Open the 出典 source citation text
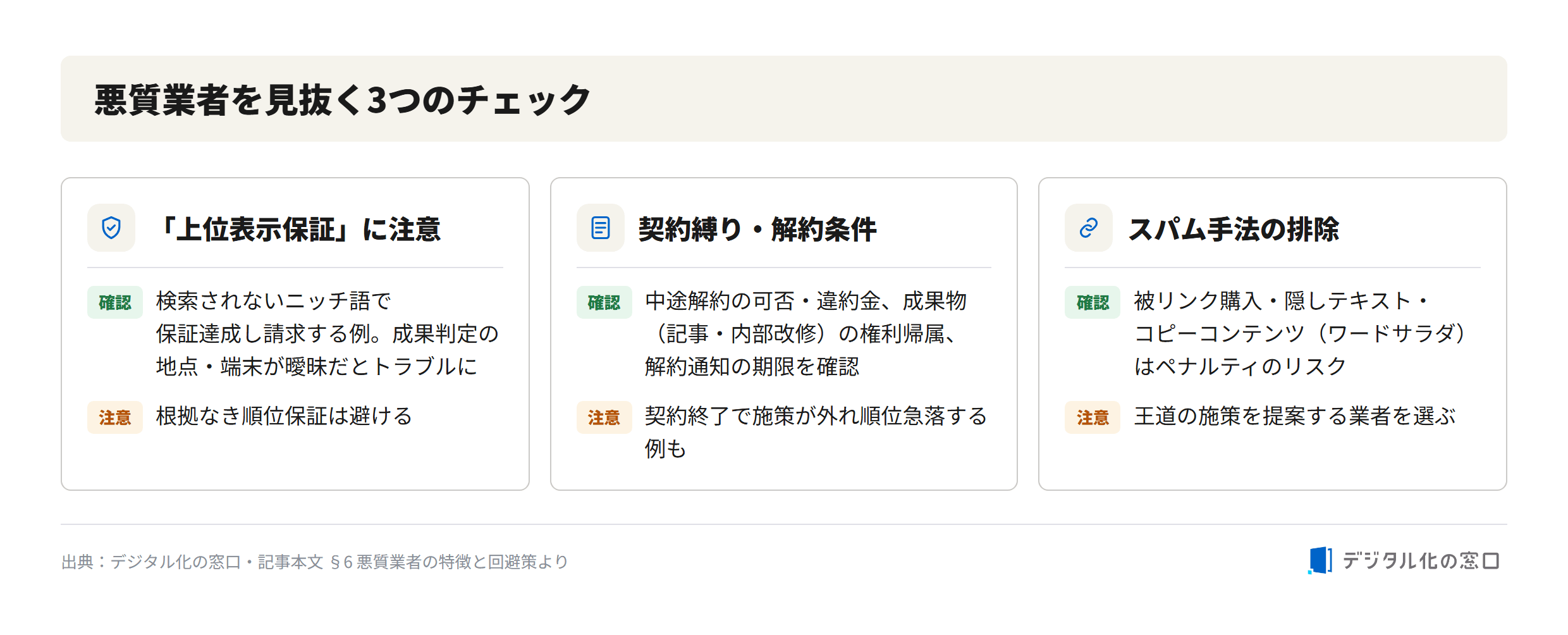This screenshot has width=1568, height=635. tap(315, 562)
